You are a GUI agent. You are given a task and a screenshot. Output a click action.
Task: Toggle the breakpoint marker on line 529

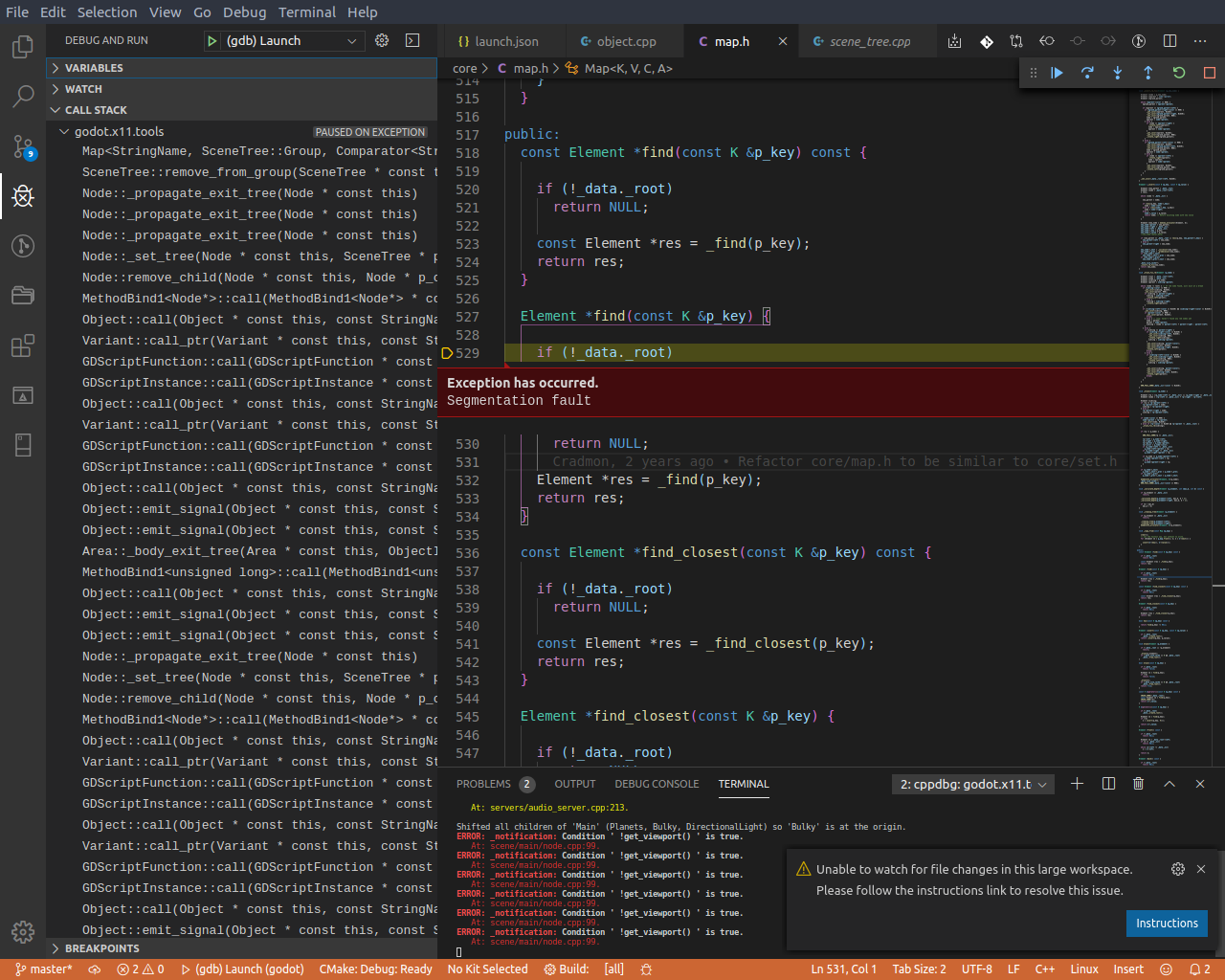(x=447, y=352)
